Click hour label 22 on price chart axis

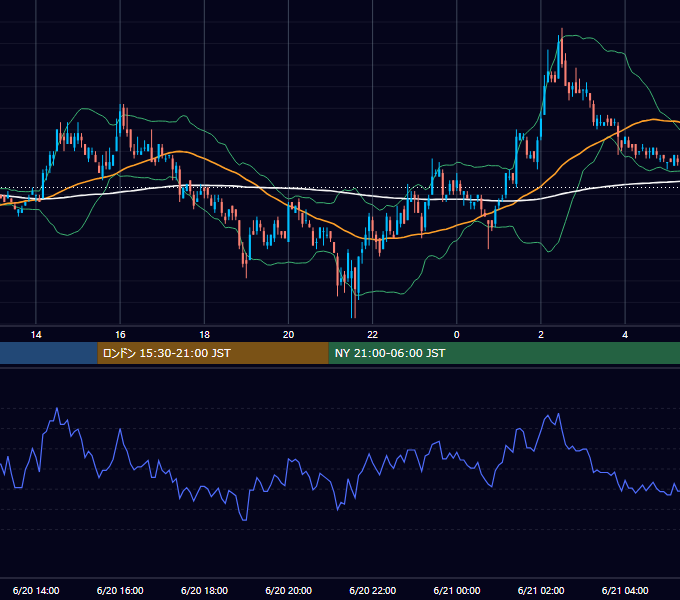[373, 335]
